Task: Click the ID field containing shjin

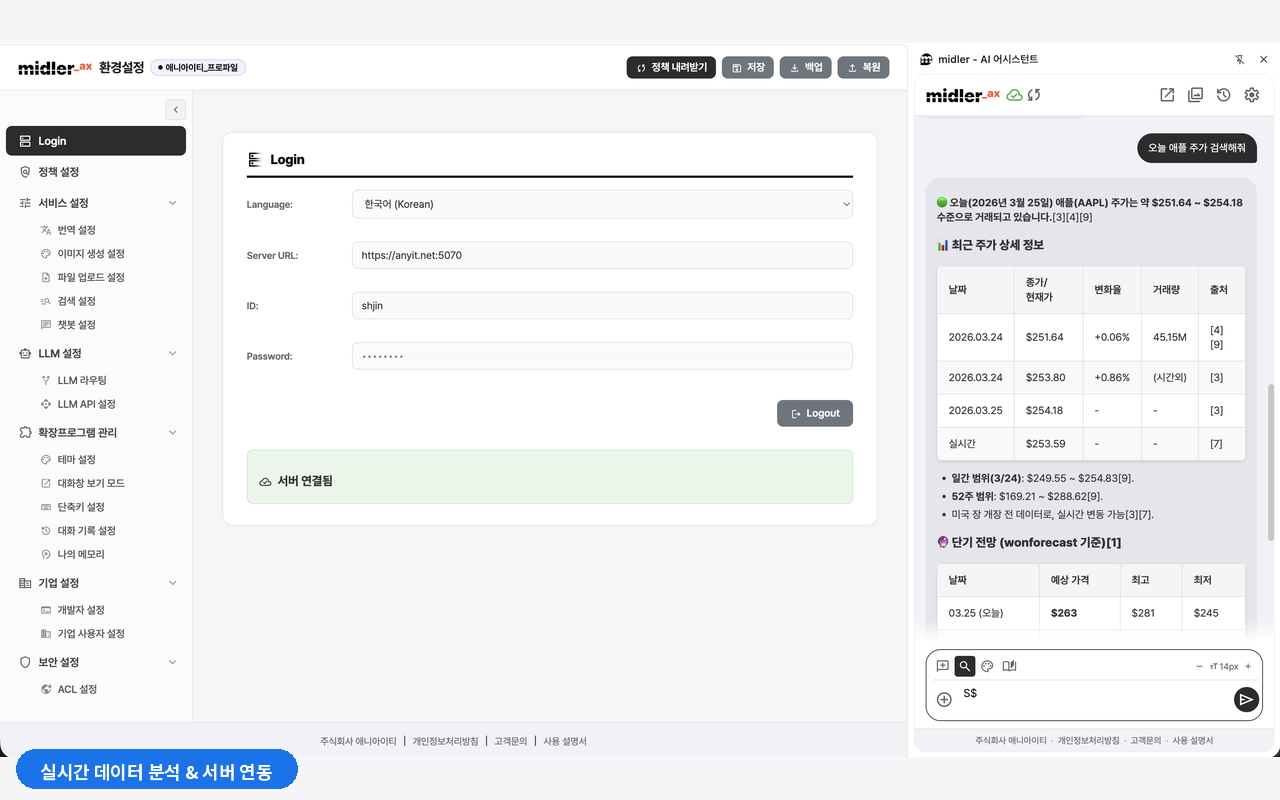Action: 602,305
